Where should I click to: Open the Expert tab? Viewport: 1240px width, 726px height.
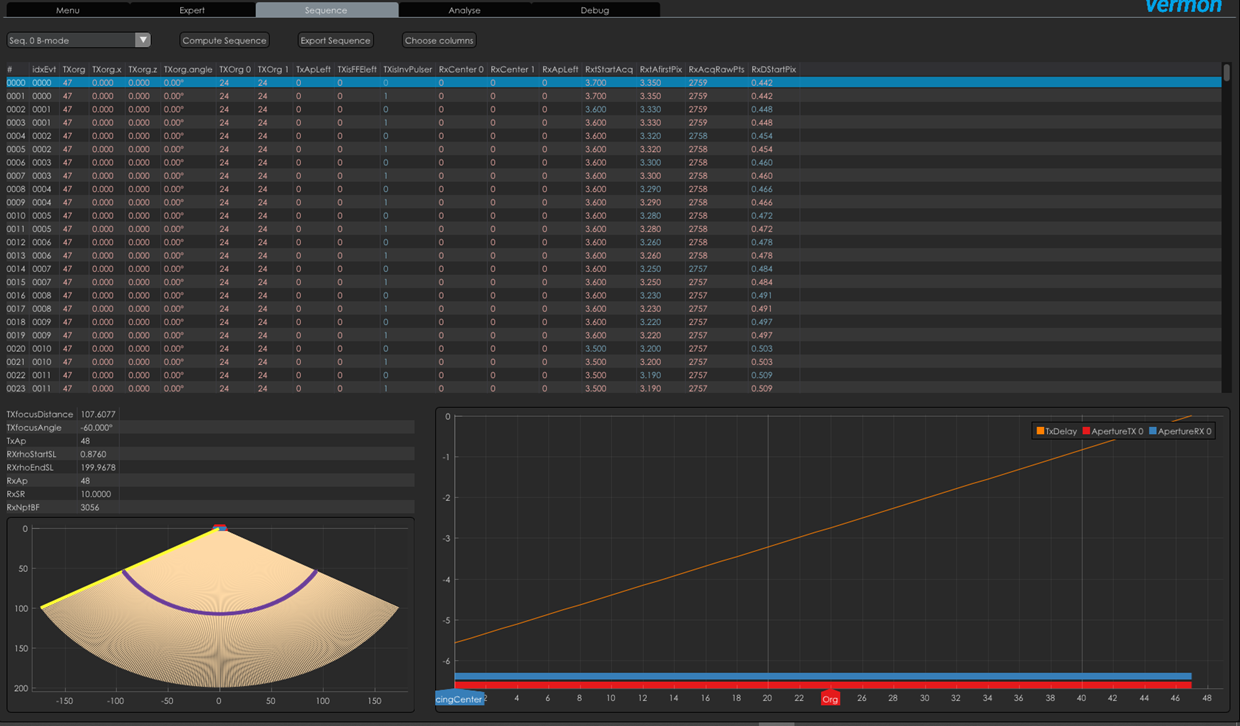click(x=192, y=10)
